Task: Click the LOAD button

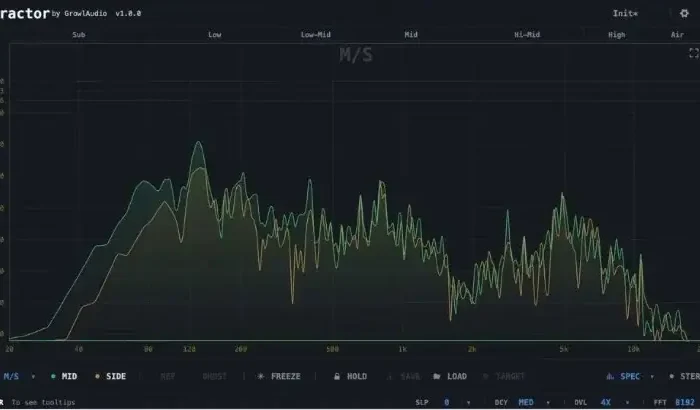Action: 450,377
